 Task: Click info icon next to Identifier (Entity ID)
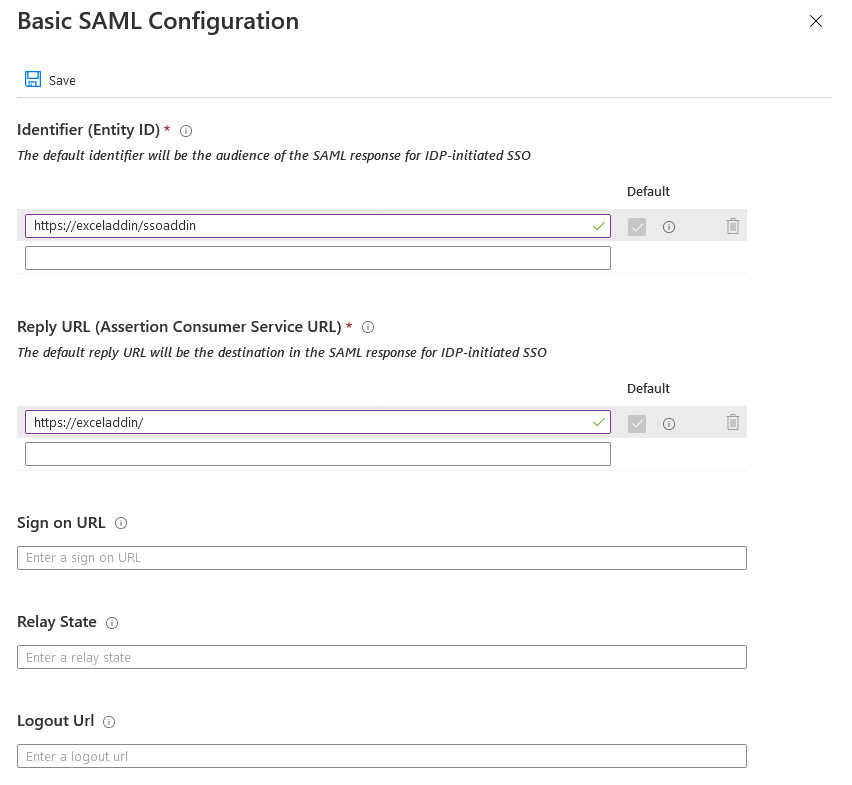tap(186, 131)
